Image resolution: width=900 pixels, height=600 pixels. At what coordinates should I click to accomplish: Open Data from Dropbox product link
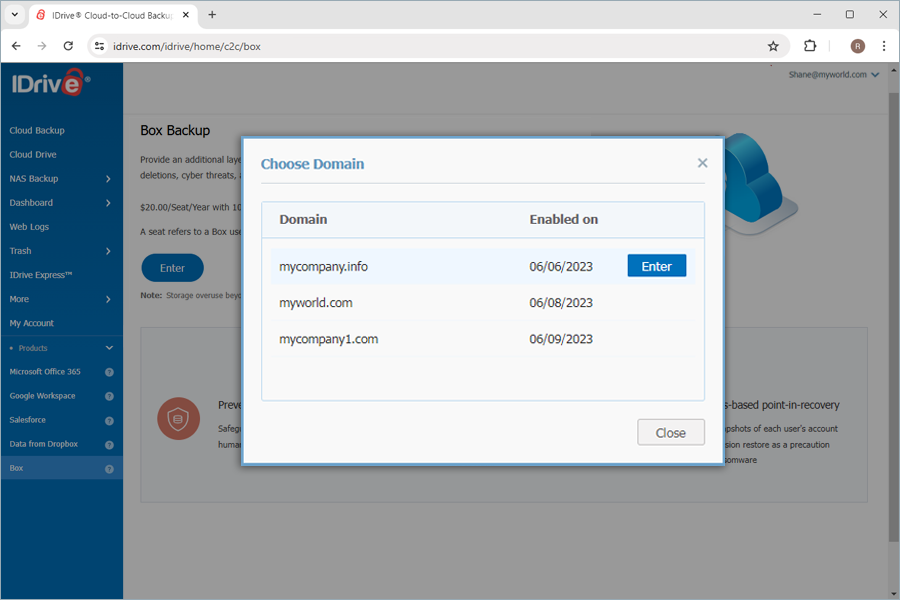click(x=44, y=444)
